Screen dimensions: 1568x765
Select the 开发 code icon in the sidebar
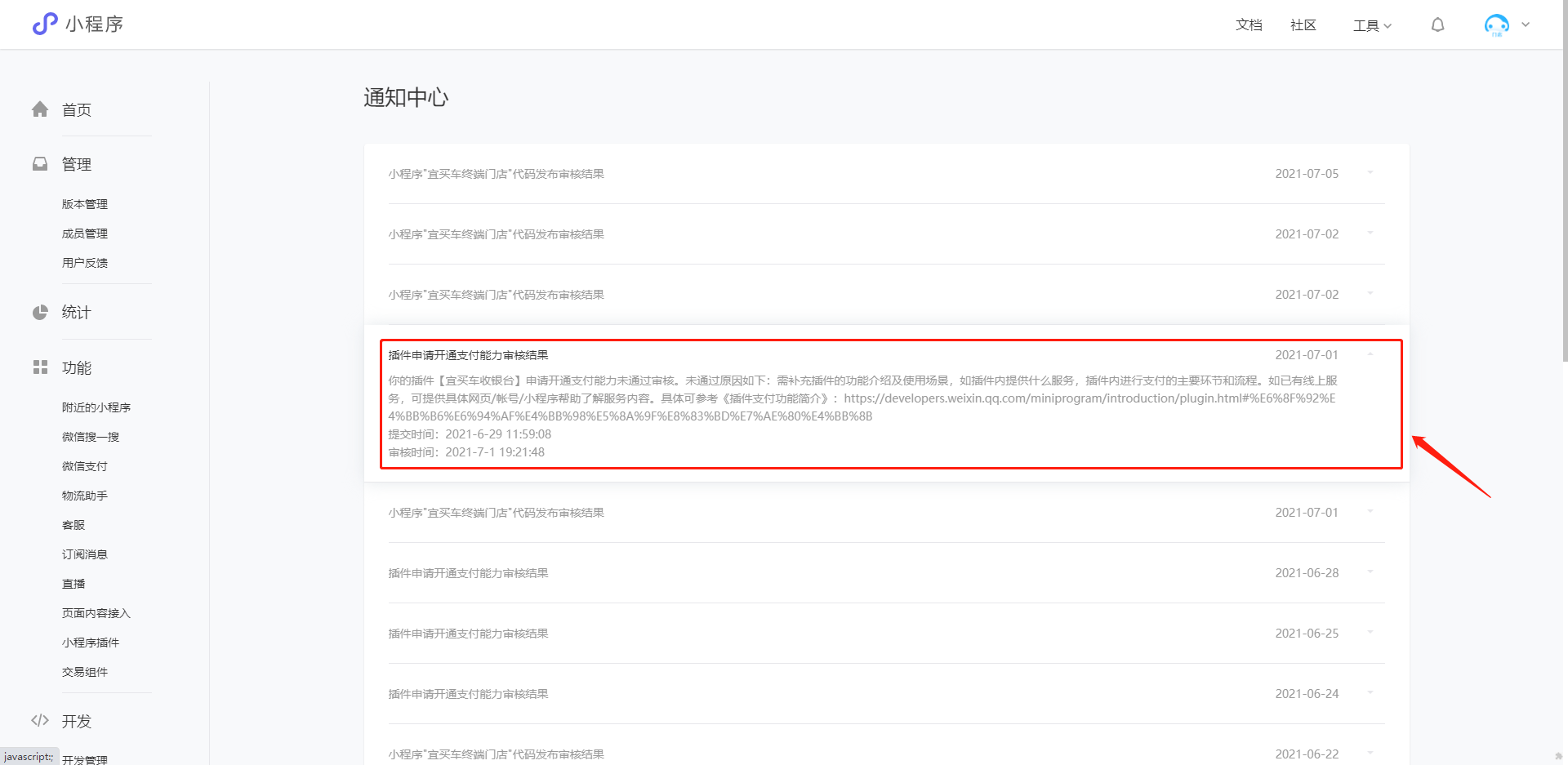40,720
